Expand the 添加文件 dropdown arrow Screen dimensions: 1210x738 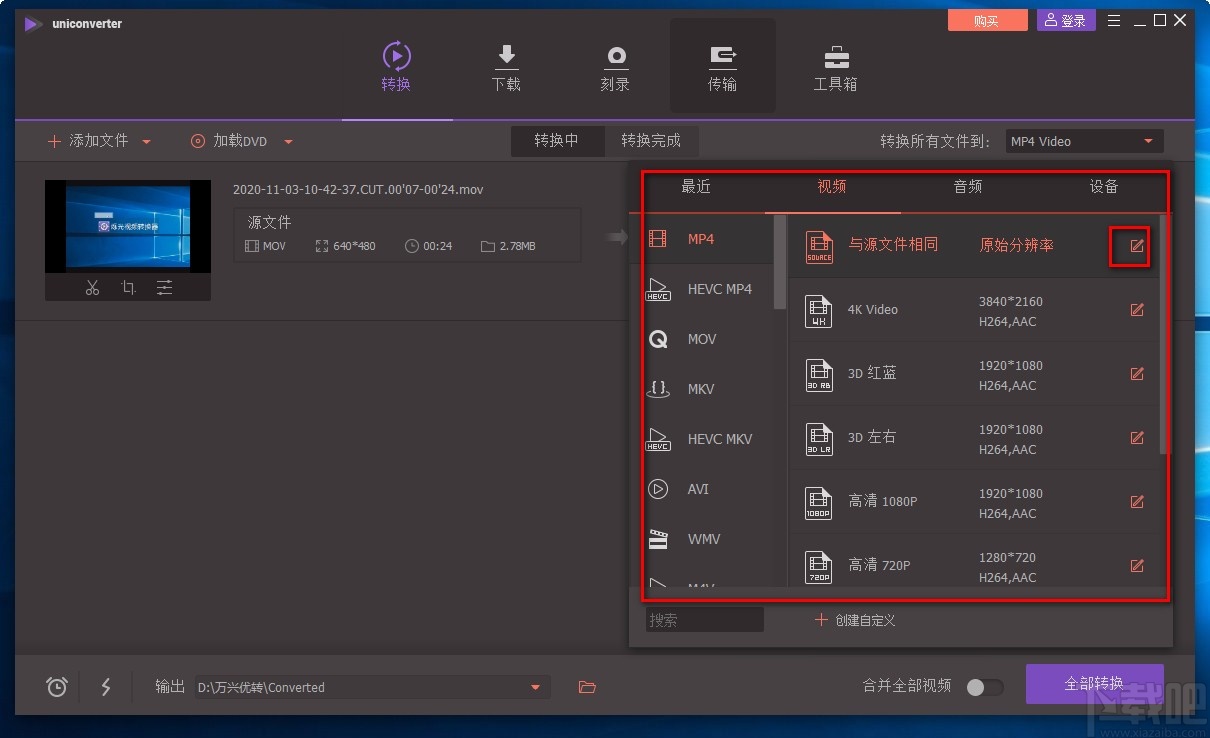coord(146,141)
